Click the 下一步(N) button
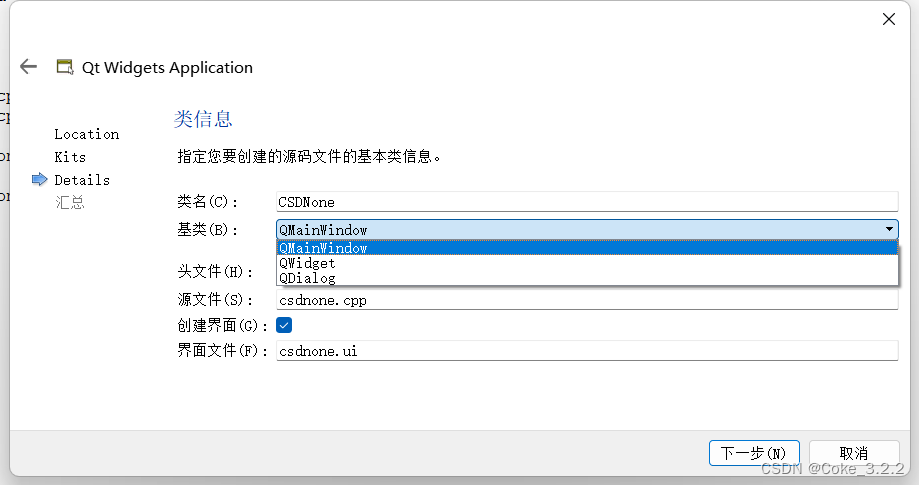The image size is (919, 485). click(x=754, y=453)
